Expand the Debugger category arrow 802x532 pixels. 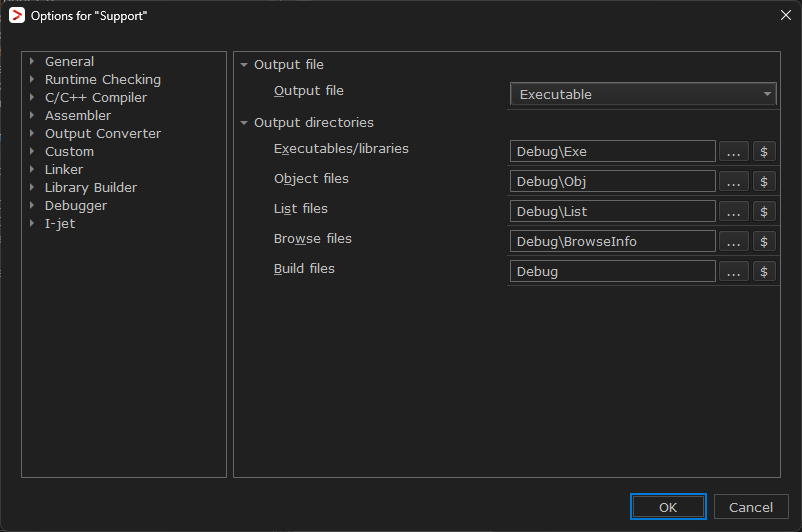click(32, 205)
